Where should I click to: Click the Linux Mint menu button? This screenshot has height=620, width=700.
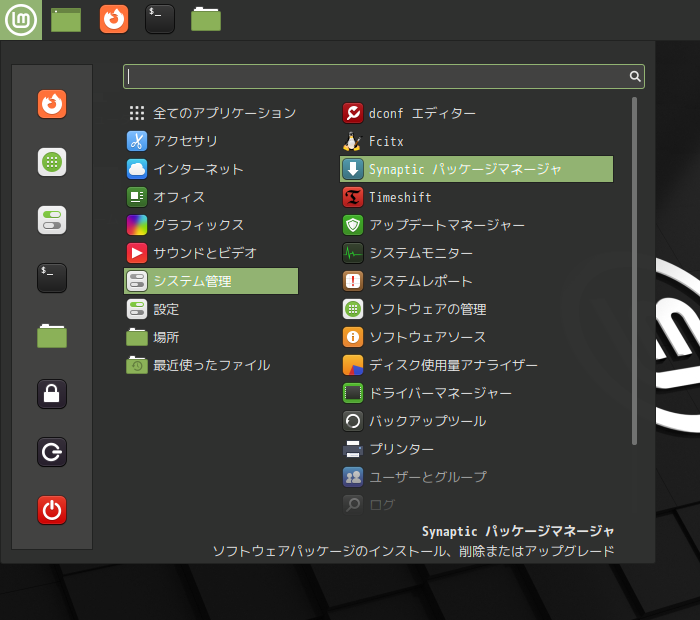tap(21, 20)
